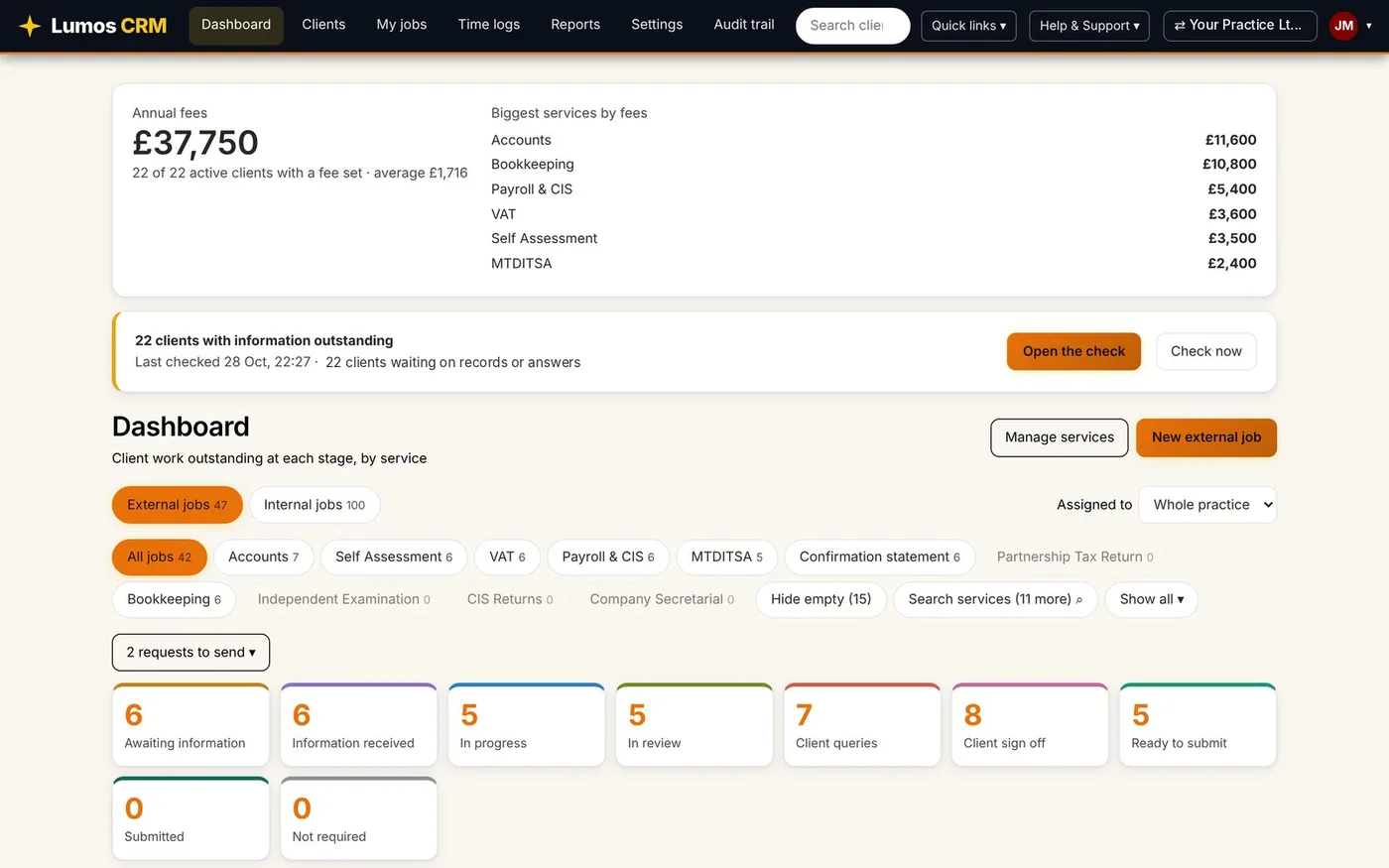
Task: Select the All jobs filter chip
Action: point(160,558)
